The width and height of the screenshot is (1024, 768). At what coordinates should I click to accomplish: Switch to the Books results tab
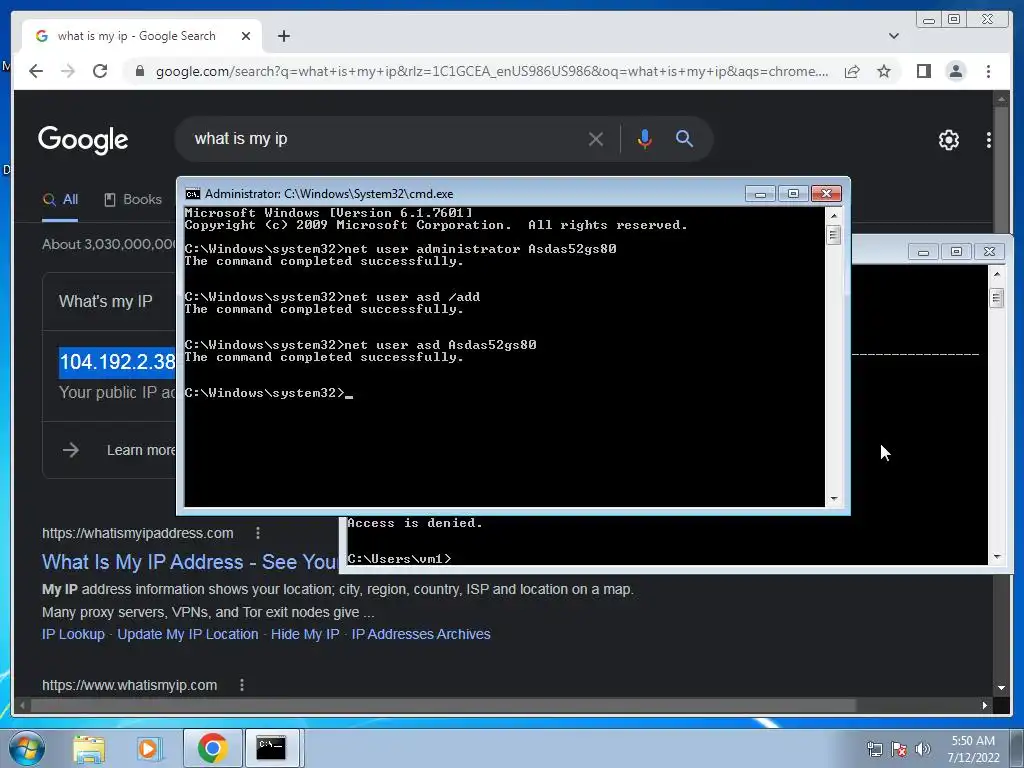133,200
